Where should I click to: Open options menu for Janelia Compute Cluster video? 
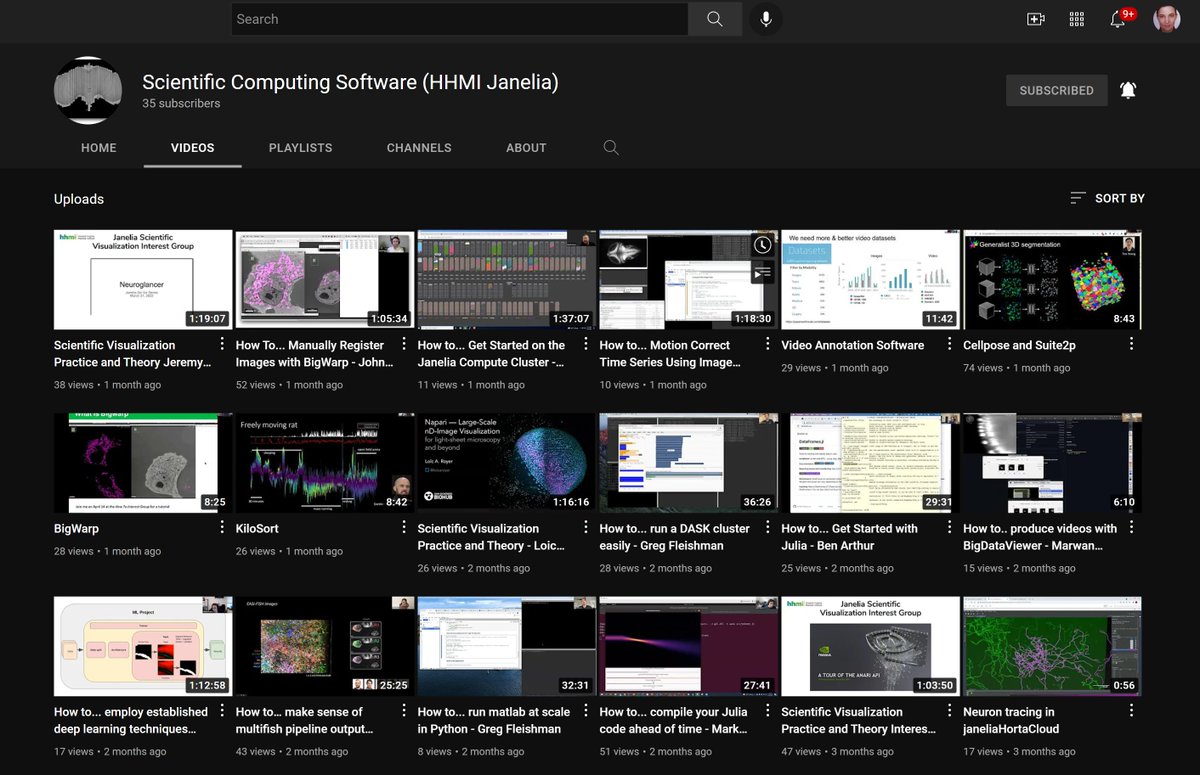tap(586, 344)
